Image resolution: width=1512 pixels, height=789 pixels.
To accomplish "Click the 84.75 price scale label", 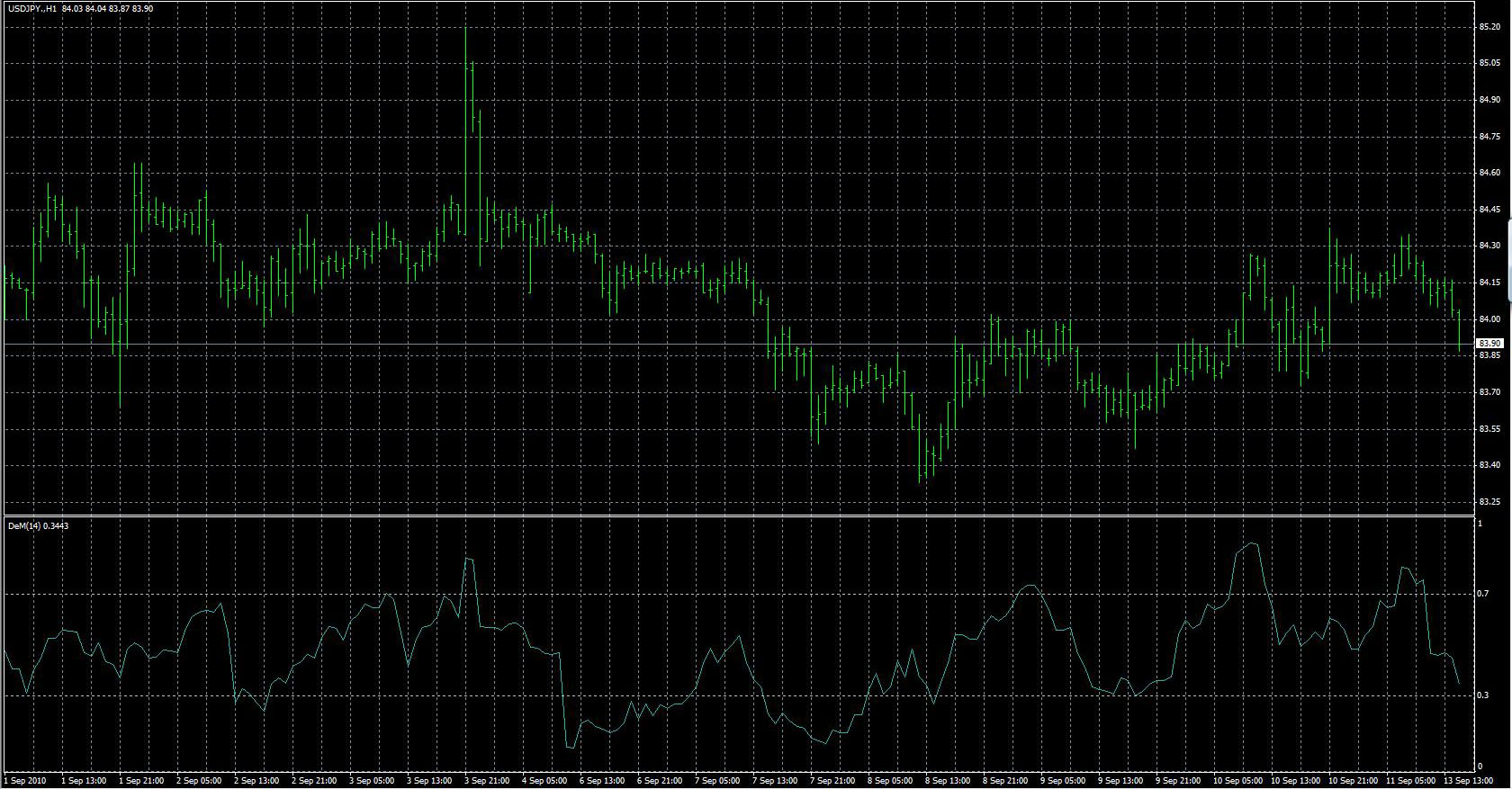I will pos(1489,137).
